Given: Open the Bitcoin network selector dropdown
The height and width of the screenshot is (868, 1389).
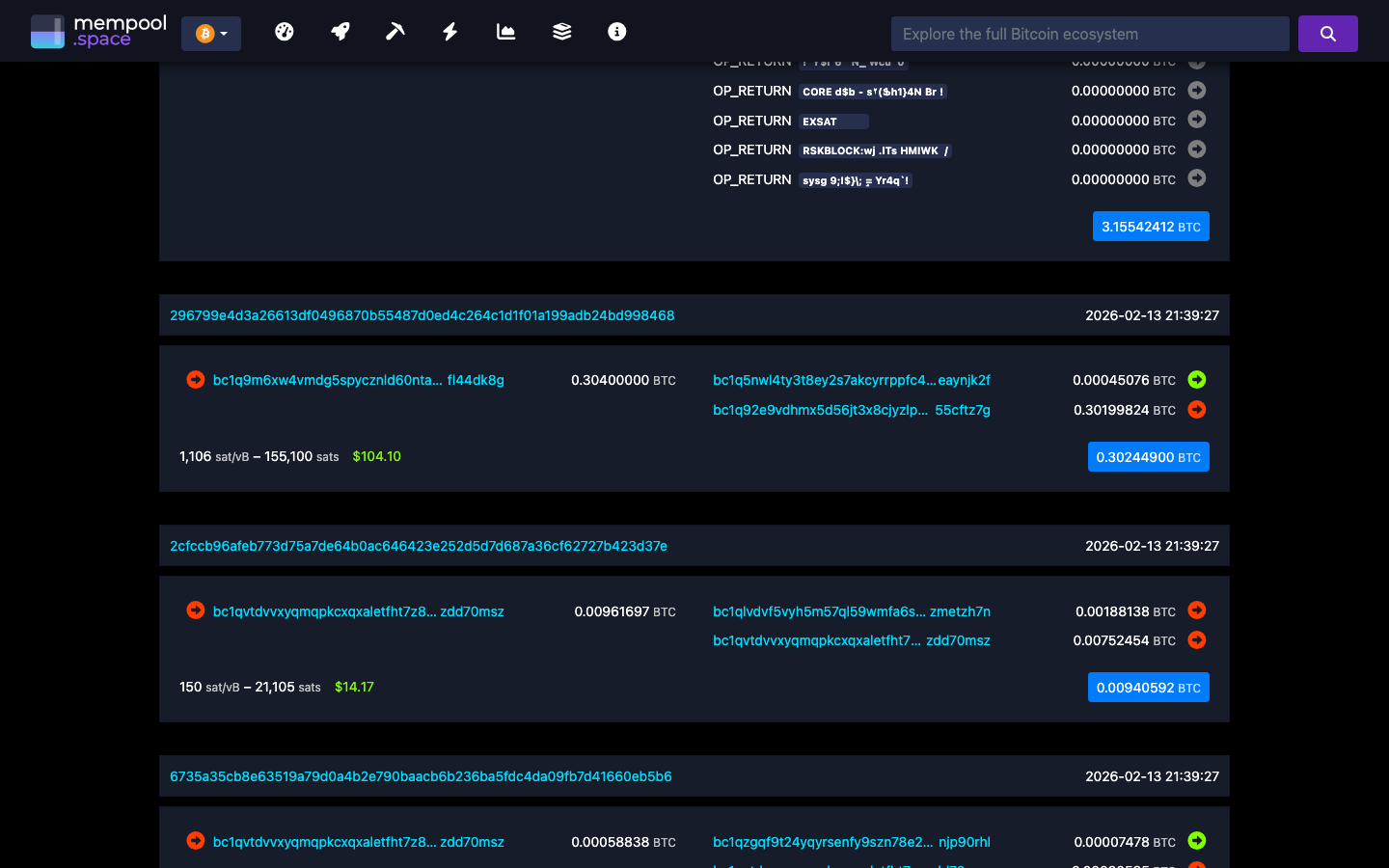Looking at the screenshot, I should (211, 32).
